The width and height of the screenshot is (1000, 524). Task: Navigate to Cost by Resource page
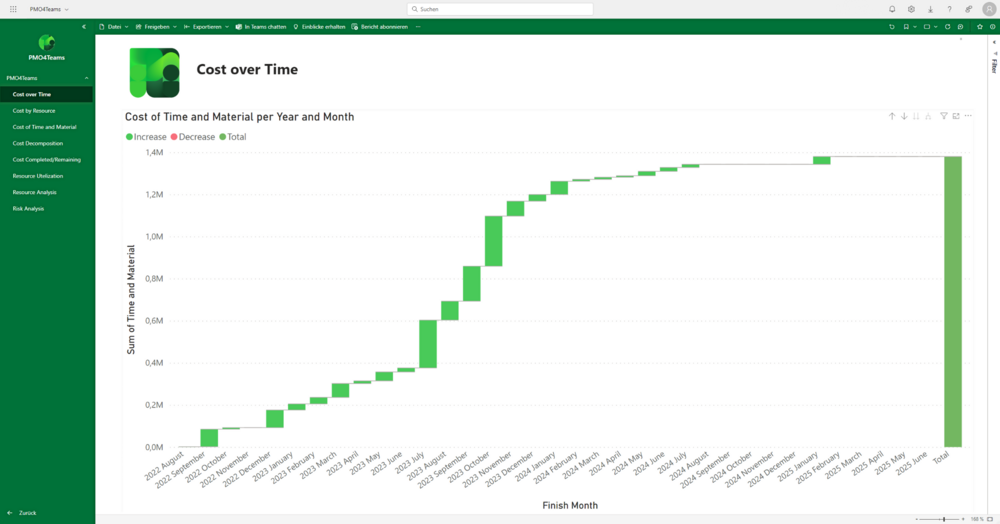(x=33, y=111)
